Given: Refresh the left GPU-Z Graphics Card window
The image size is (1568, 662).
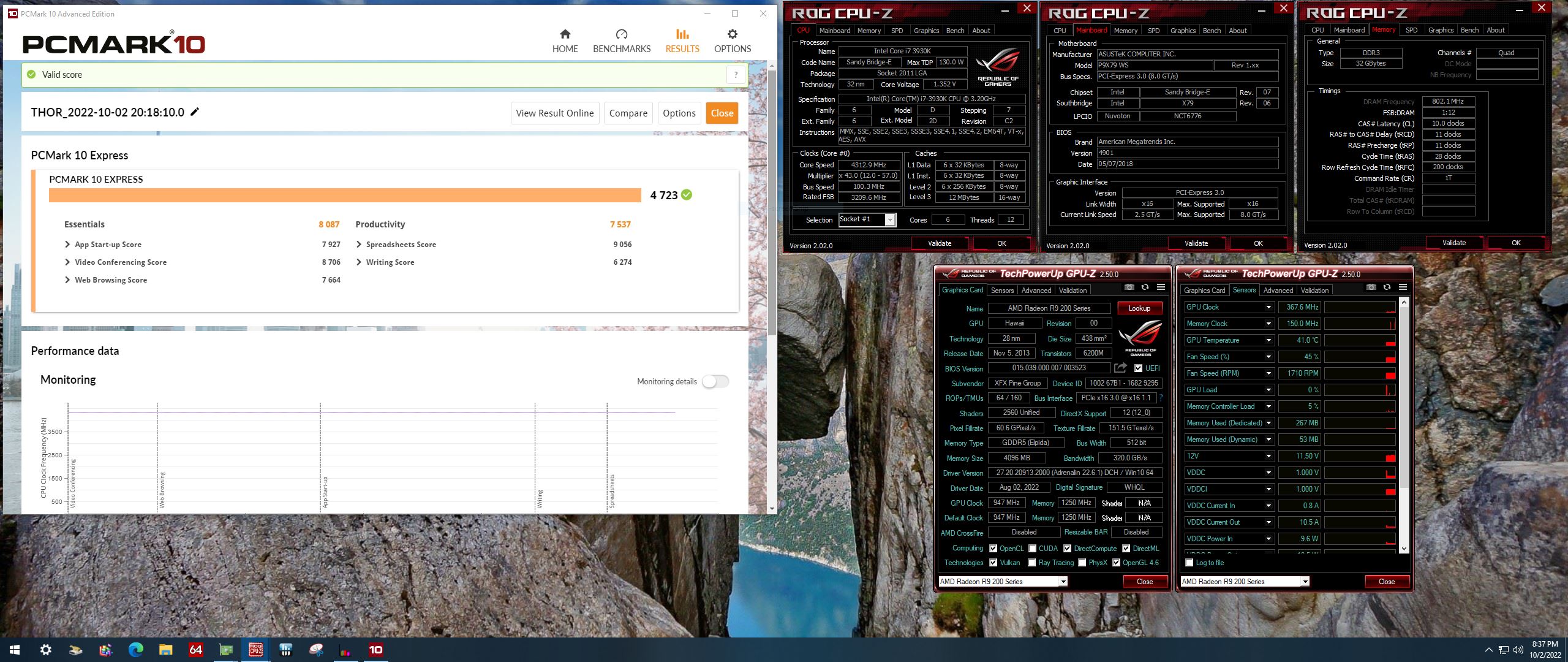Looking at the screenshot, I should [1145, 287].
